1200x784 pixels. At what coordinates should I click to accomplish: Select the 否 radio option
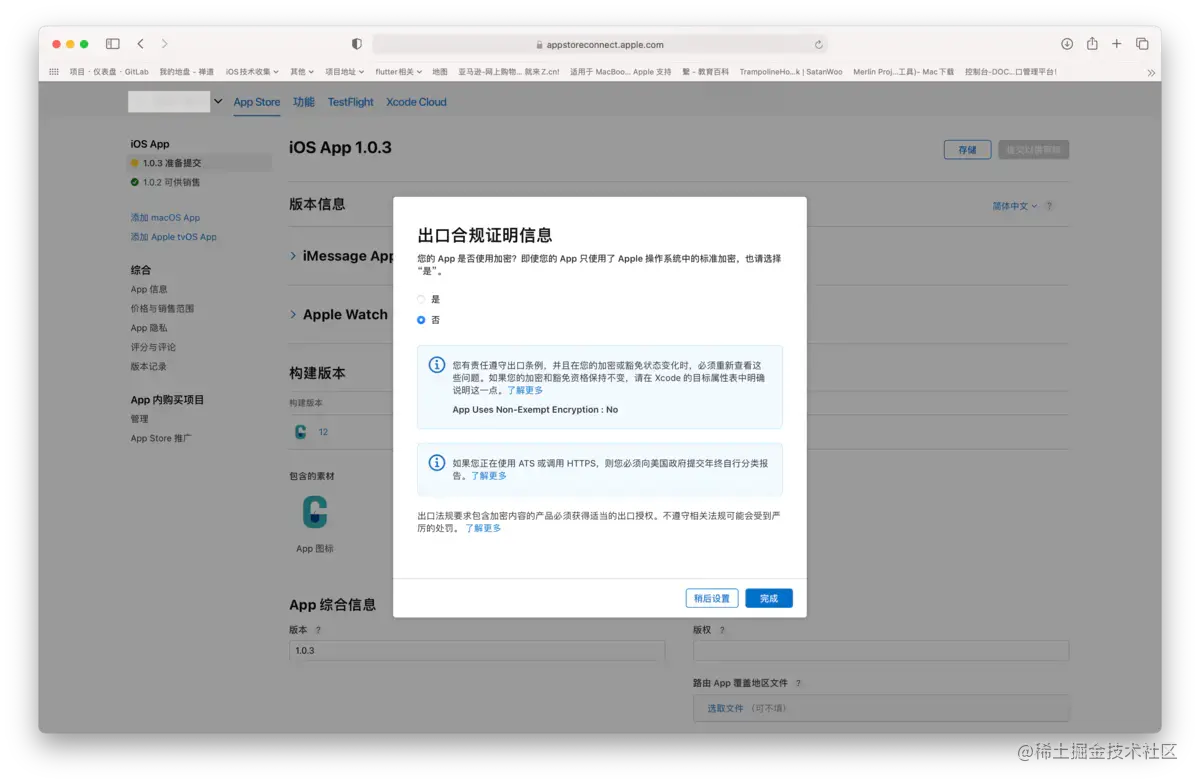420,320
